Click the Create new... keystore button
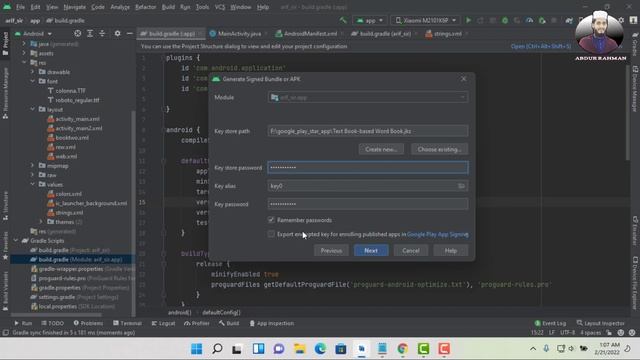 click(x=381, y=149)
